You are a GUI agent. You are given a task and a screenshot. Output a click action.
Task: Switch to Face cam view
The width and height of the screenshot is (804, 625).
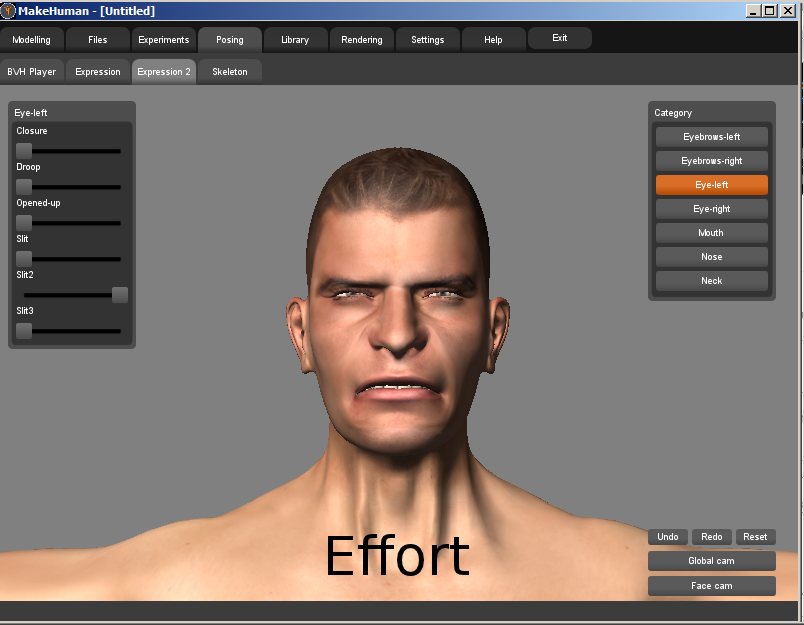[x=711, y=586]
